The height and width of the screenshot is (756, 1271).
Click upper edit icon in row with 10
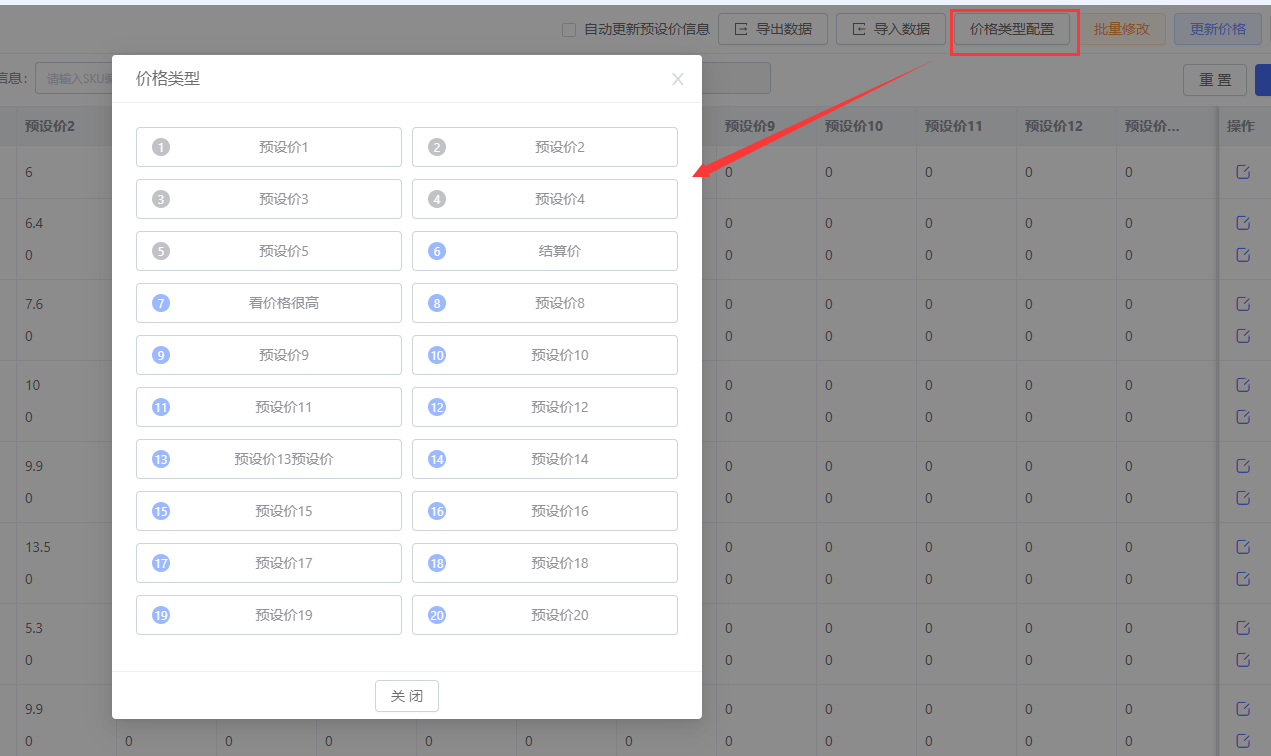coord(1243,384)
